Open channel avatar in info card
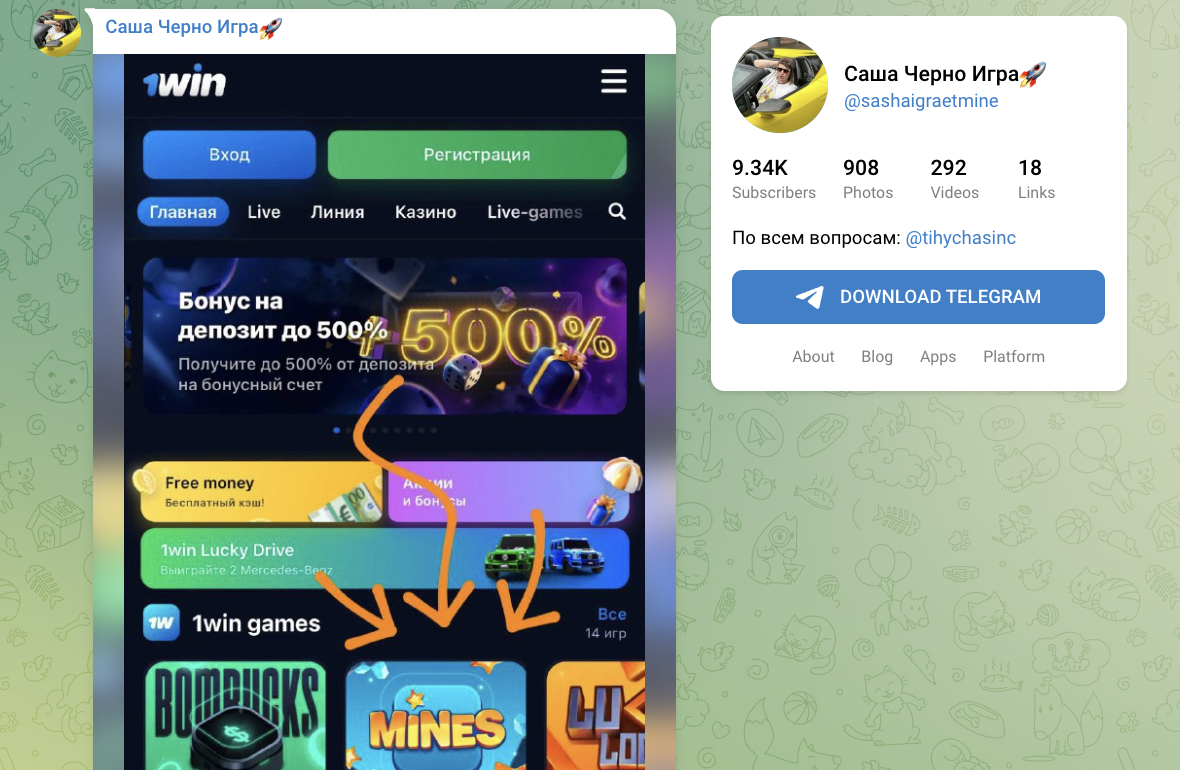1180x770 pixels. point(780,85)
